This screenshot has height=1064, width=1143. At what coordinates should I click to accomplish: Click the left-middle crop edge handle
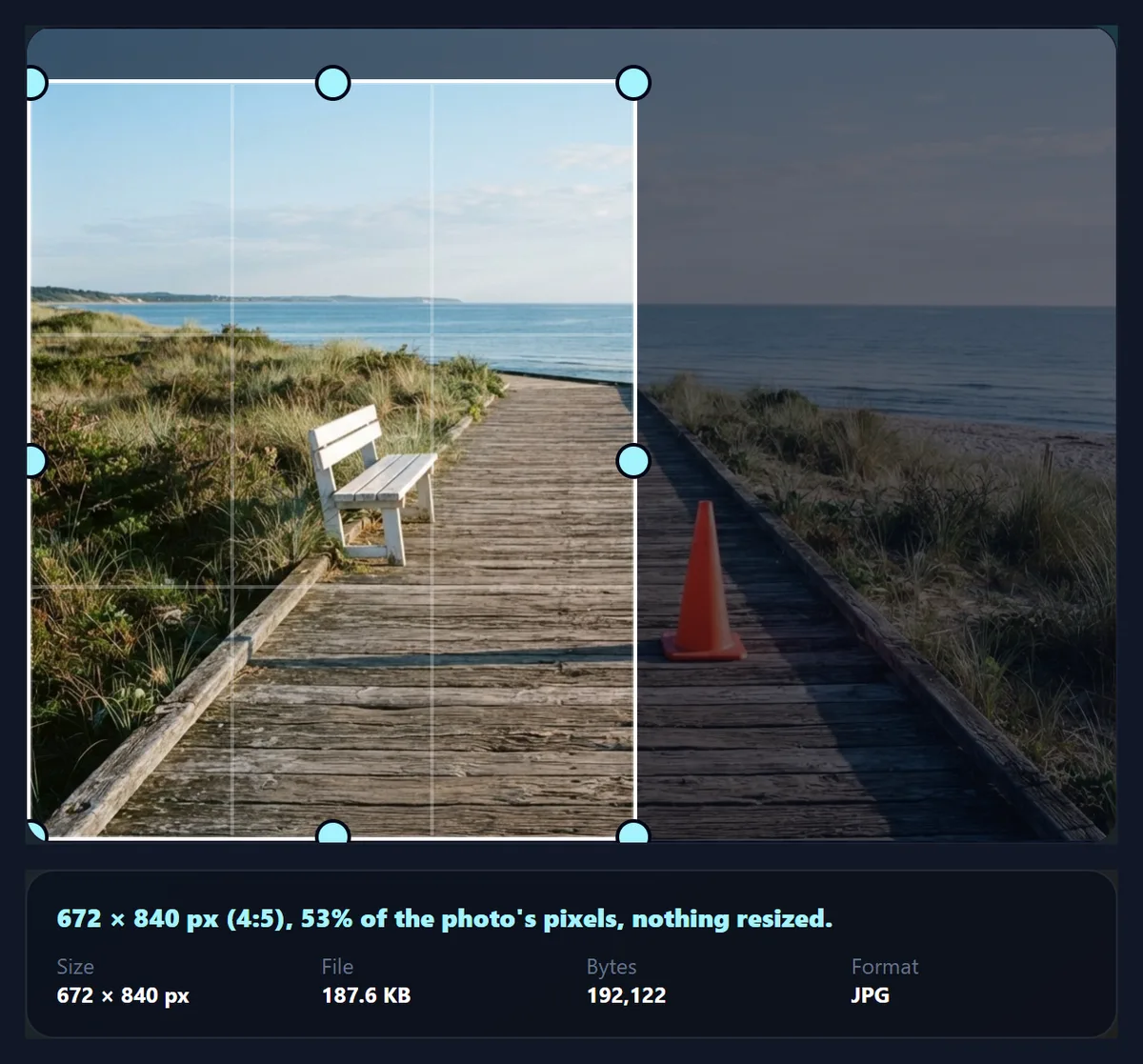(x=35, y=461)
